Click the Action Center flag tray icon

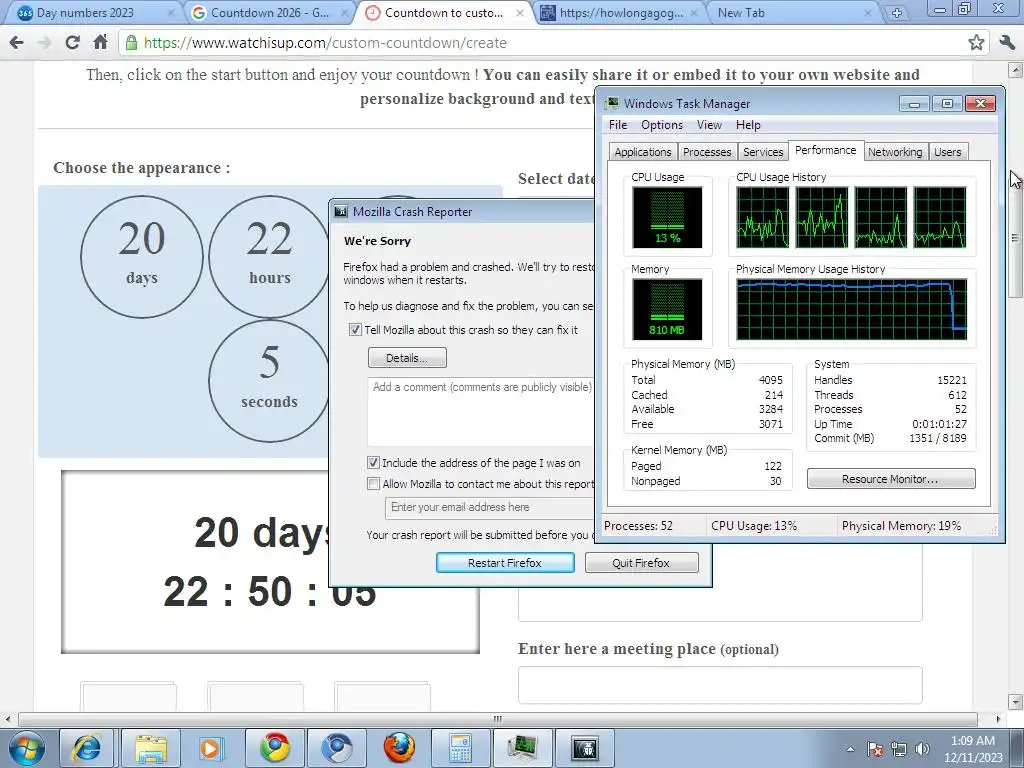coord(875,749)
